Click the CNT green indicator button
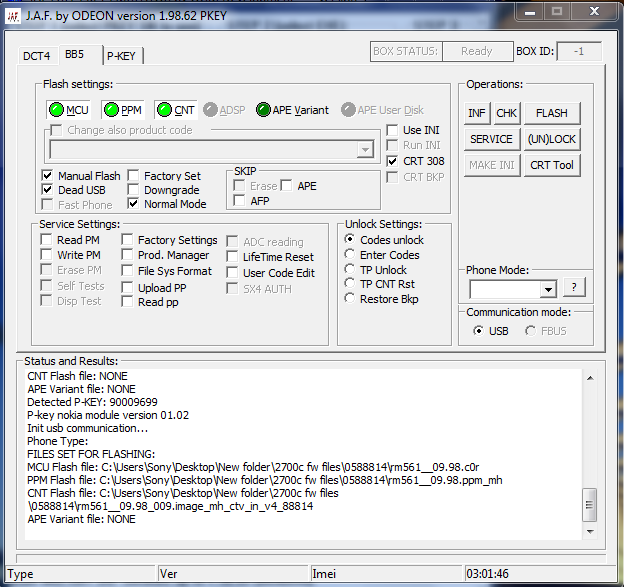This screenshot has height=587, width=624. point(176,110)
